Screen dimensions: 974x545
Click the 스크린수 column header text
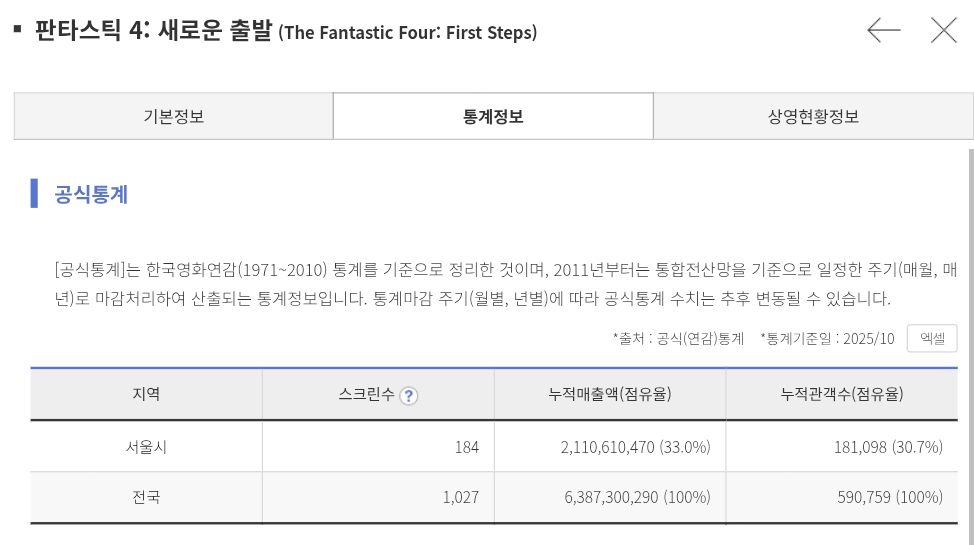[x=366, y=394]
